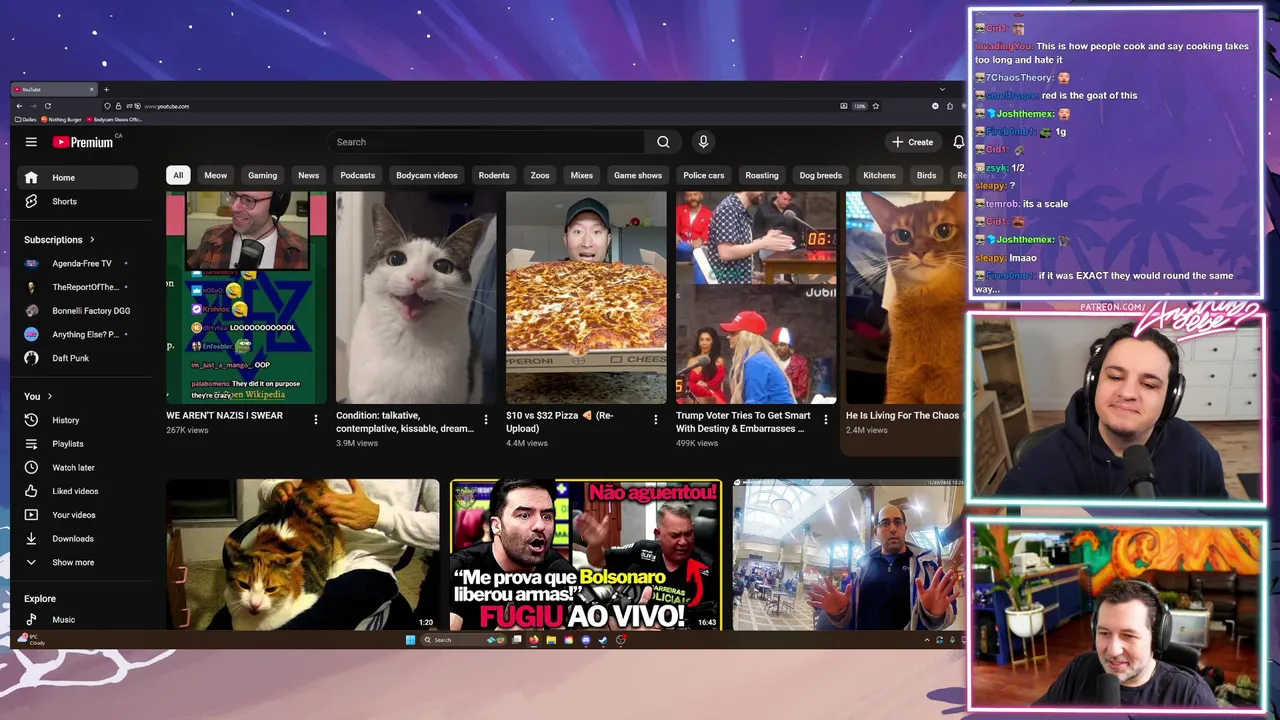Screen dimensions: 1280x720
Task: Open the Firefox icon on the taskbar
Action: coord(534,640)
